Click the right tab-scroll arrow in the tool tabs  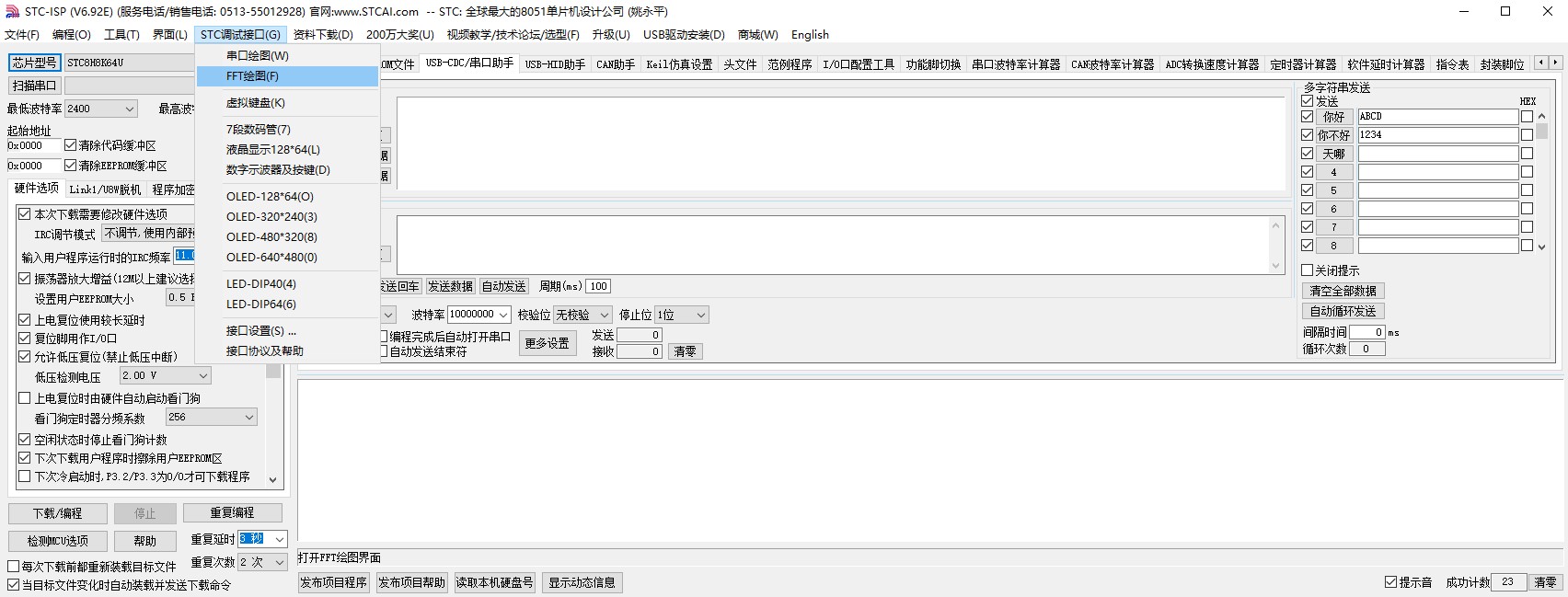click(x=1555, y=63)
